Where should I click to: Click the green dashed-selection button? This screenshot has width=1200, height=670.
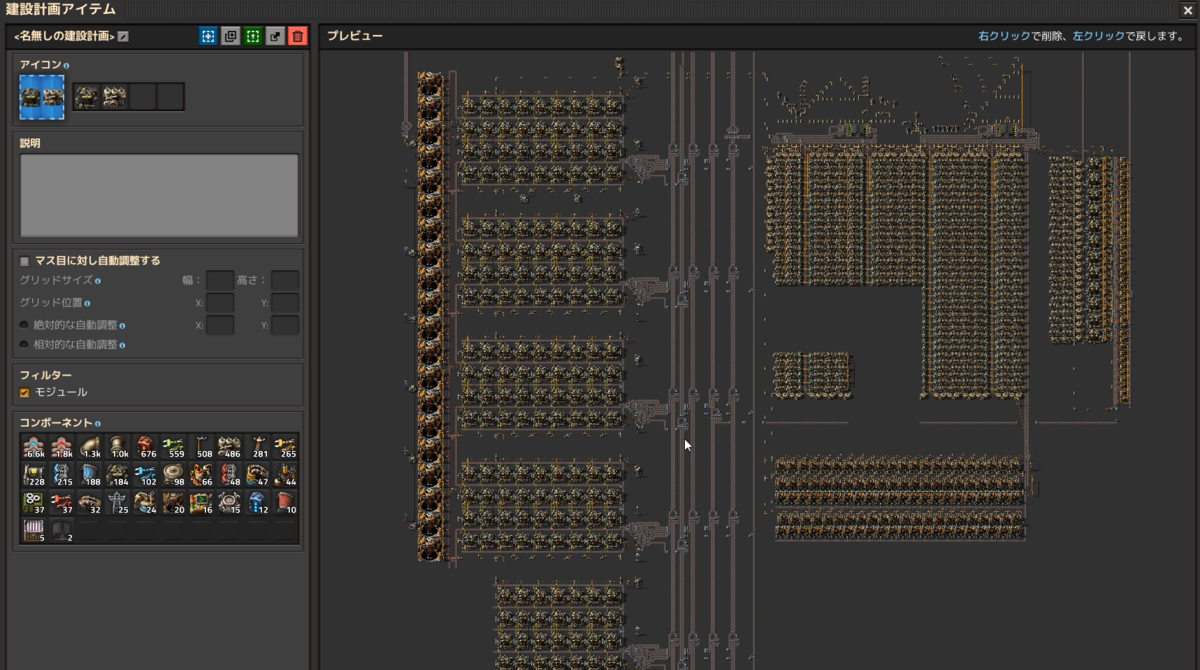[253, 36]
